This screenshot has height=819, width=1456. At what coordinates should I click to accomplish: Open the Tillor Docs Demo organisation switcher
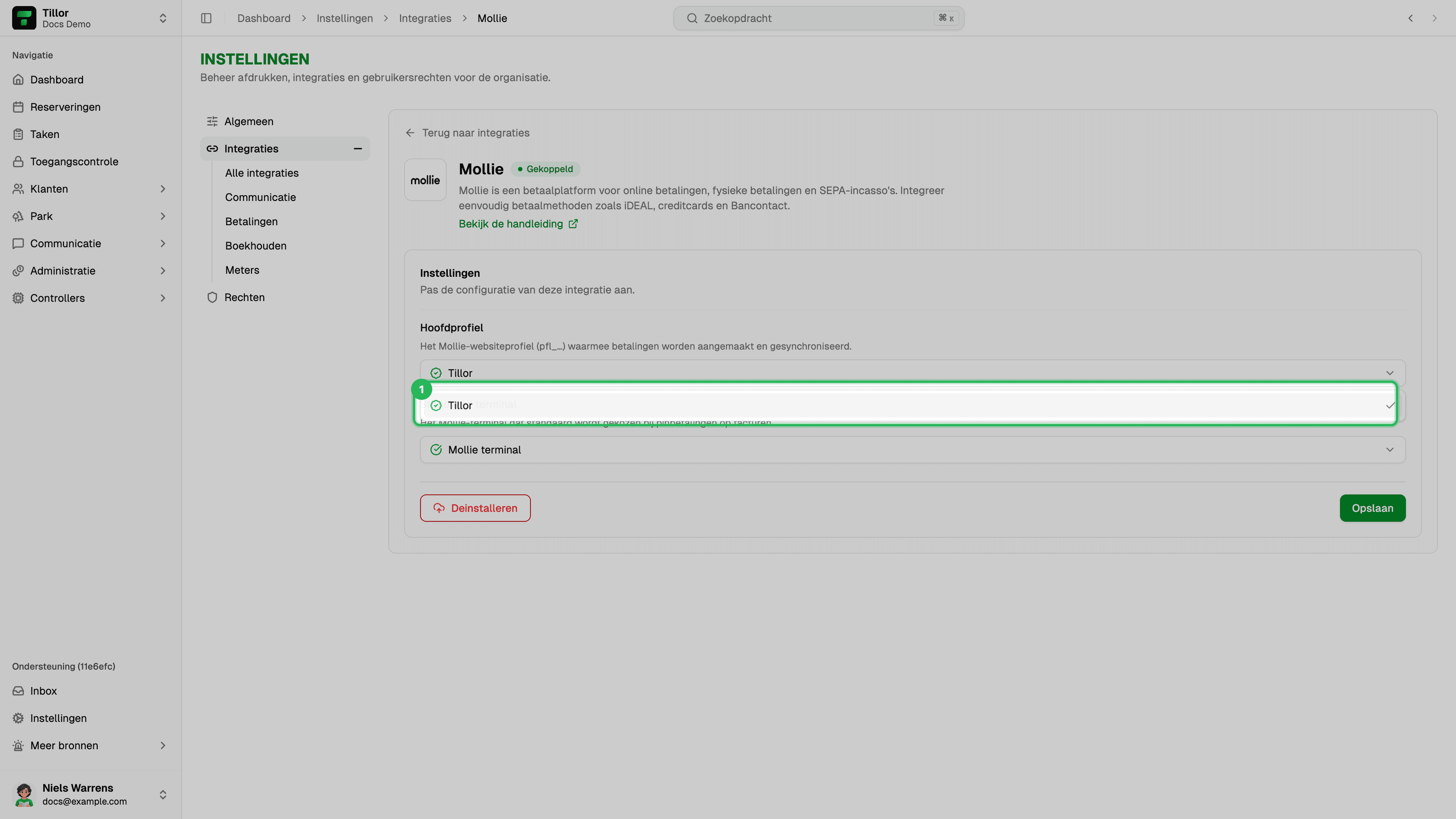click(91, 18)
